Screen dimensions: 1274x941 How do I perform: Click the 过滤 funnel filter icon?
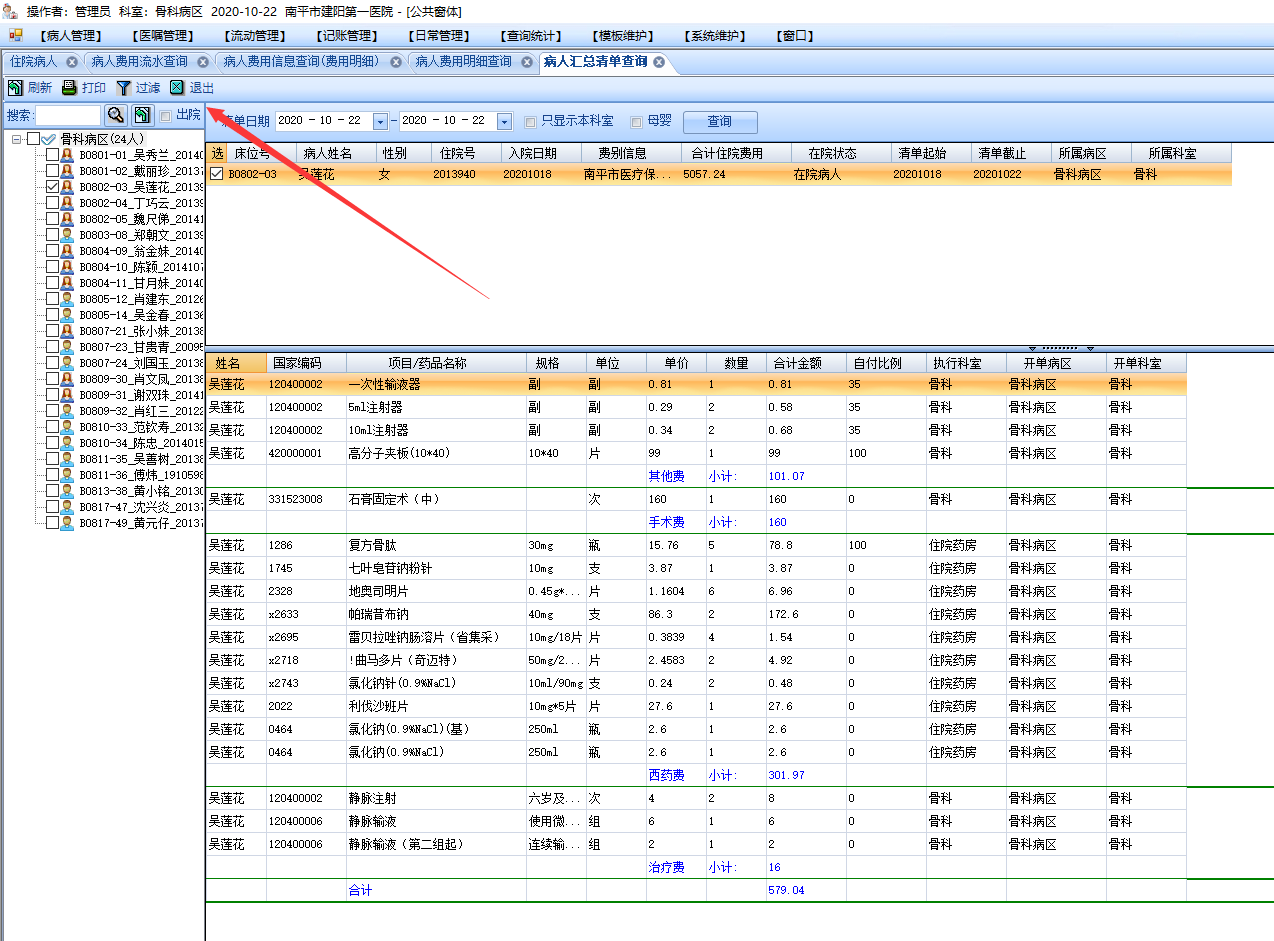pos(124,88)
